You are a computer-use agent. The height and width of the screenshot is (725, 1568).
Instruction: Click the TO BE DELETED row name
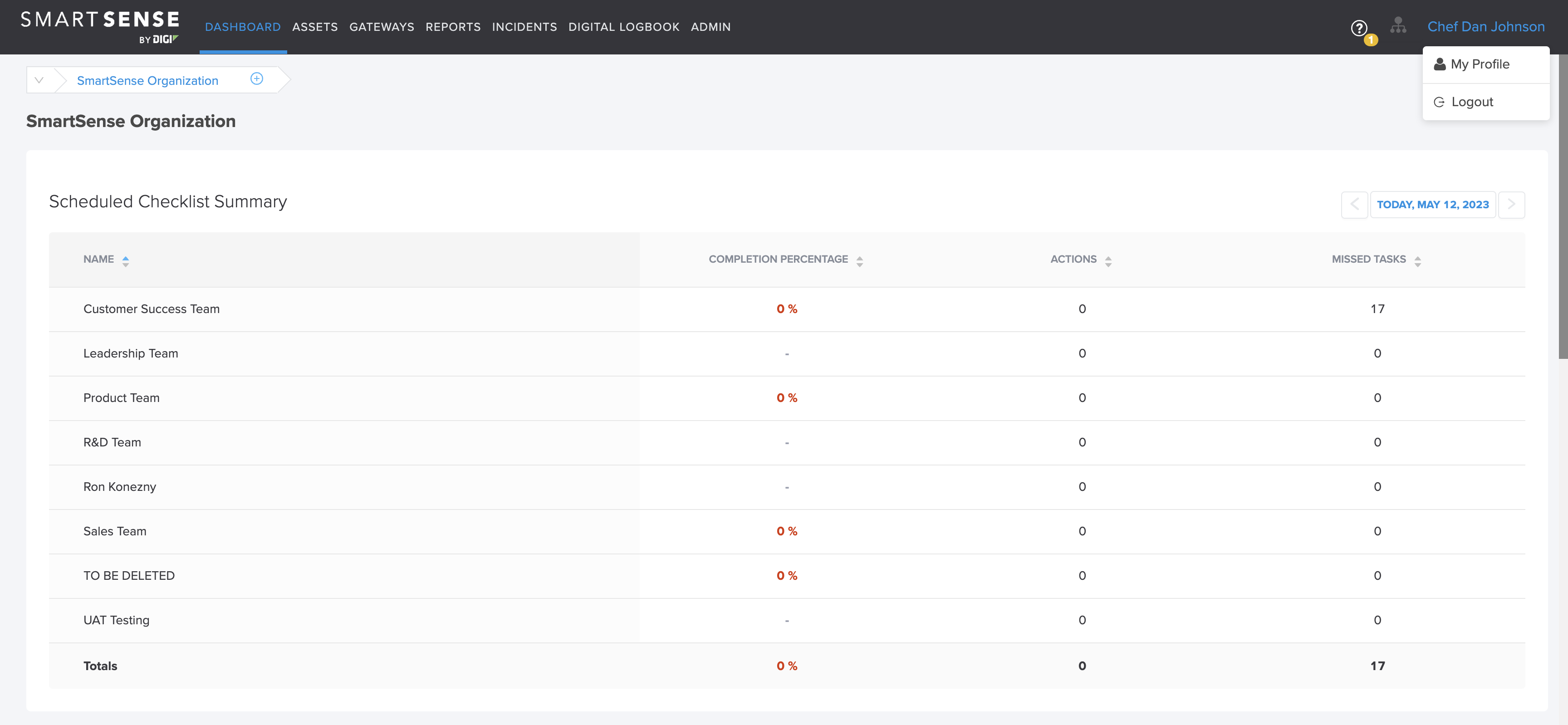click(x=129, y=575)
